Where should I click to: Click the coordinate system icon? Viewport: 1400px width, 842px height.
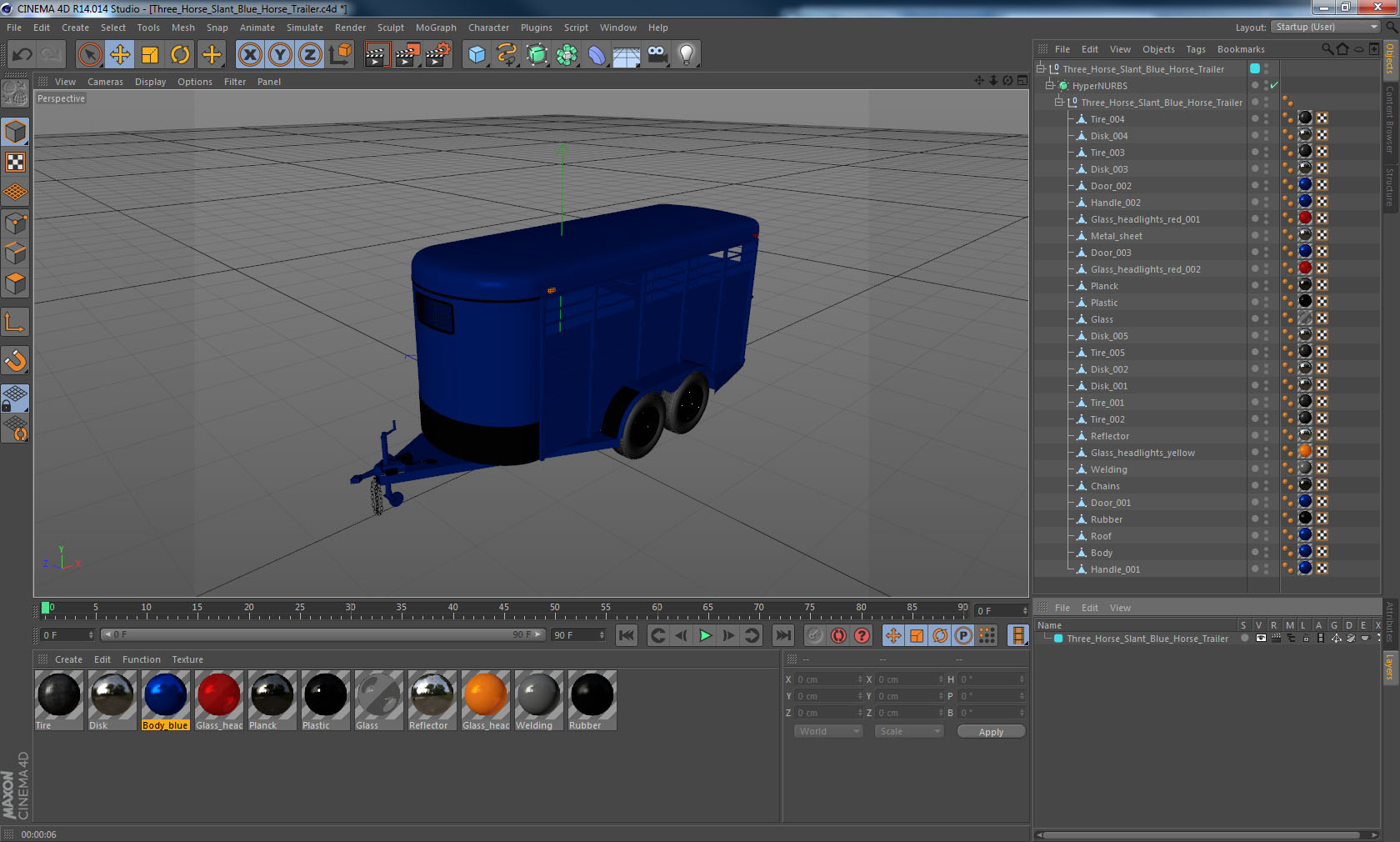[x=340, y=55]
